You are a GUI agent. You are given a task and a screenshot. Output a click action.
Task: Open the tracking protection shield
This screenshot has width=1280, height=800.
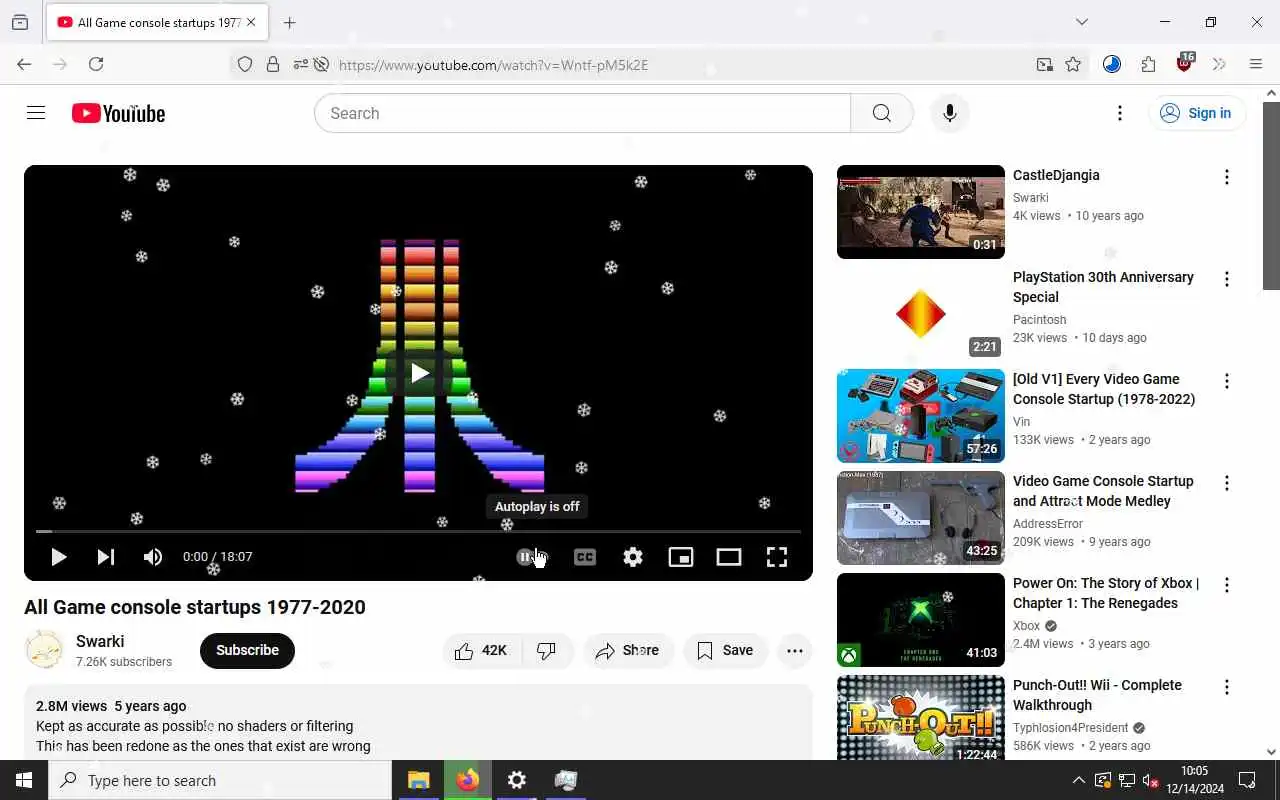click(245, 65)
